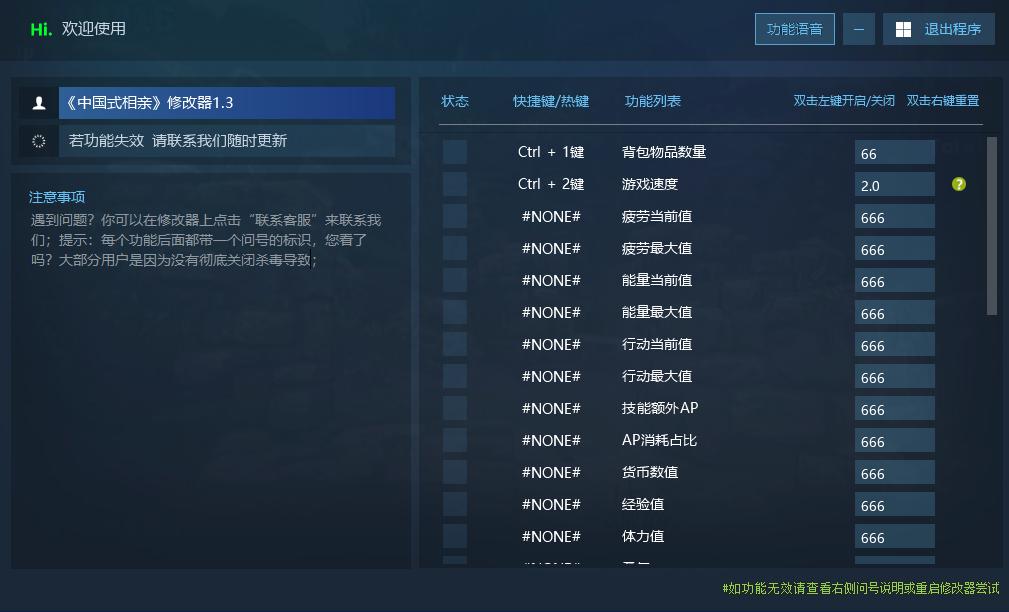1009x612 pixels.
Task: Click the 注意事项 heading
Action: click(57, 197)
